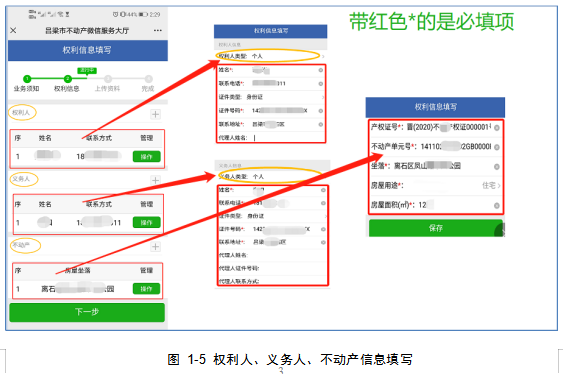Click the green 保存 button

[436, 228]
